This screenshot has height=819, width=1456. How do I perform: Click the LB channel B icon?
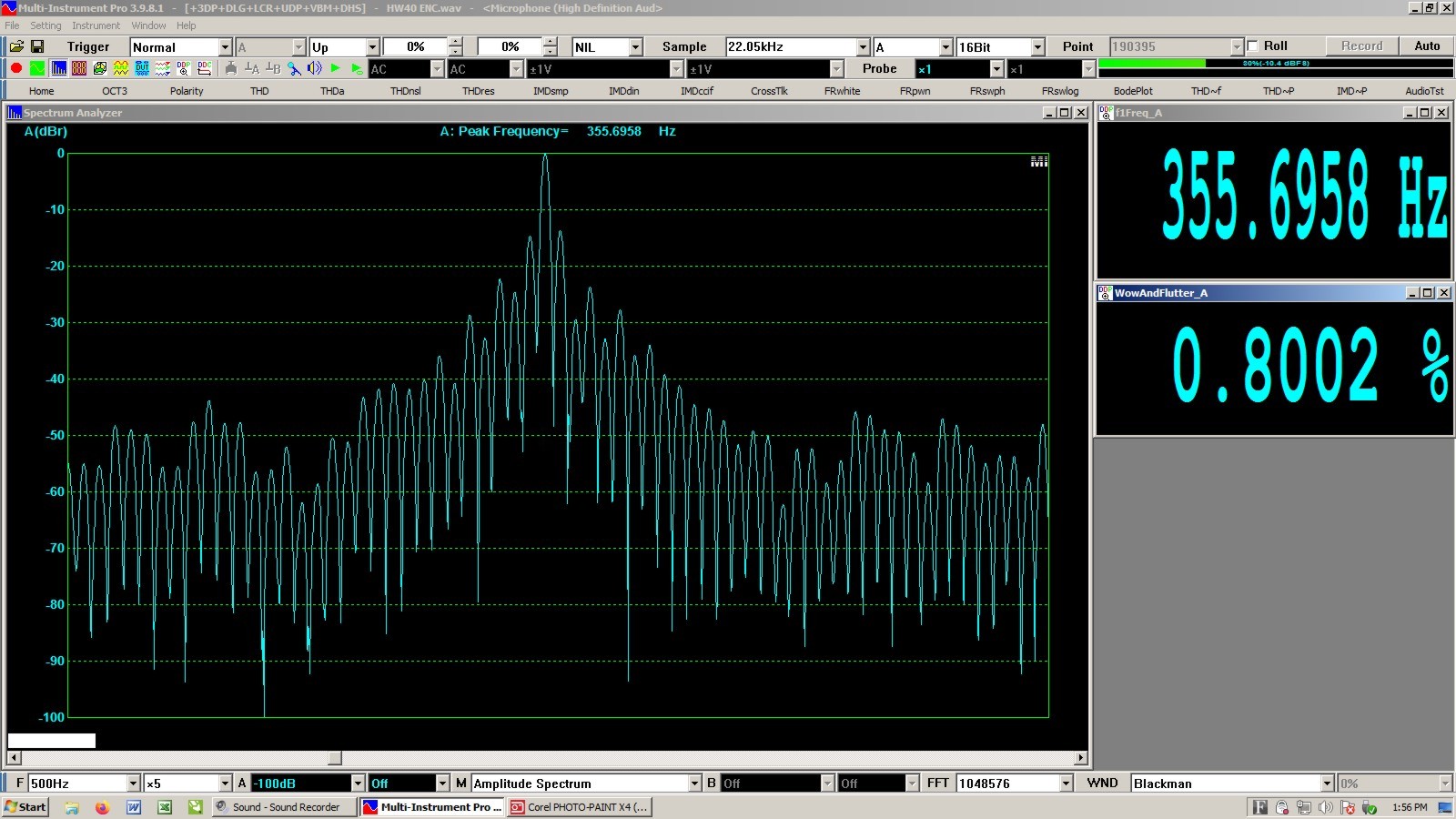point(273,68)
